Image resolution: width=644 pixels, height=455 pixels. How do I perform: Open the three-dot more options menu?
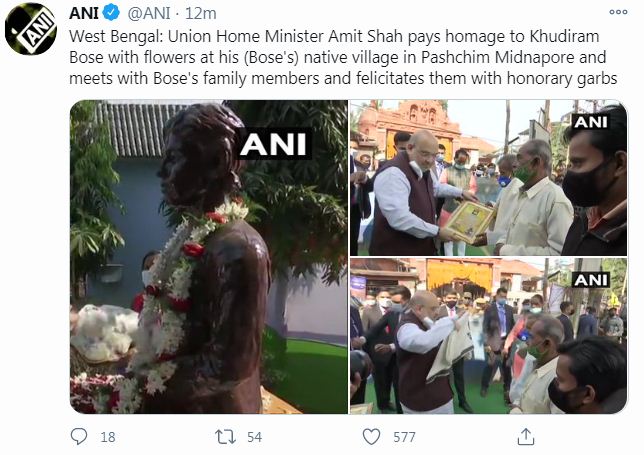coord(618,12)
